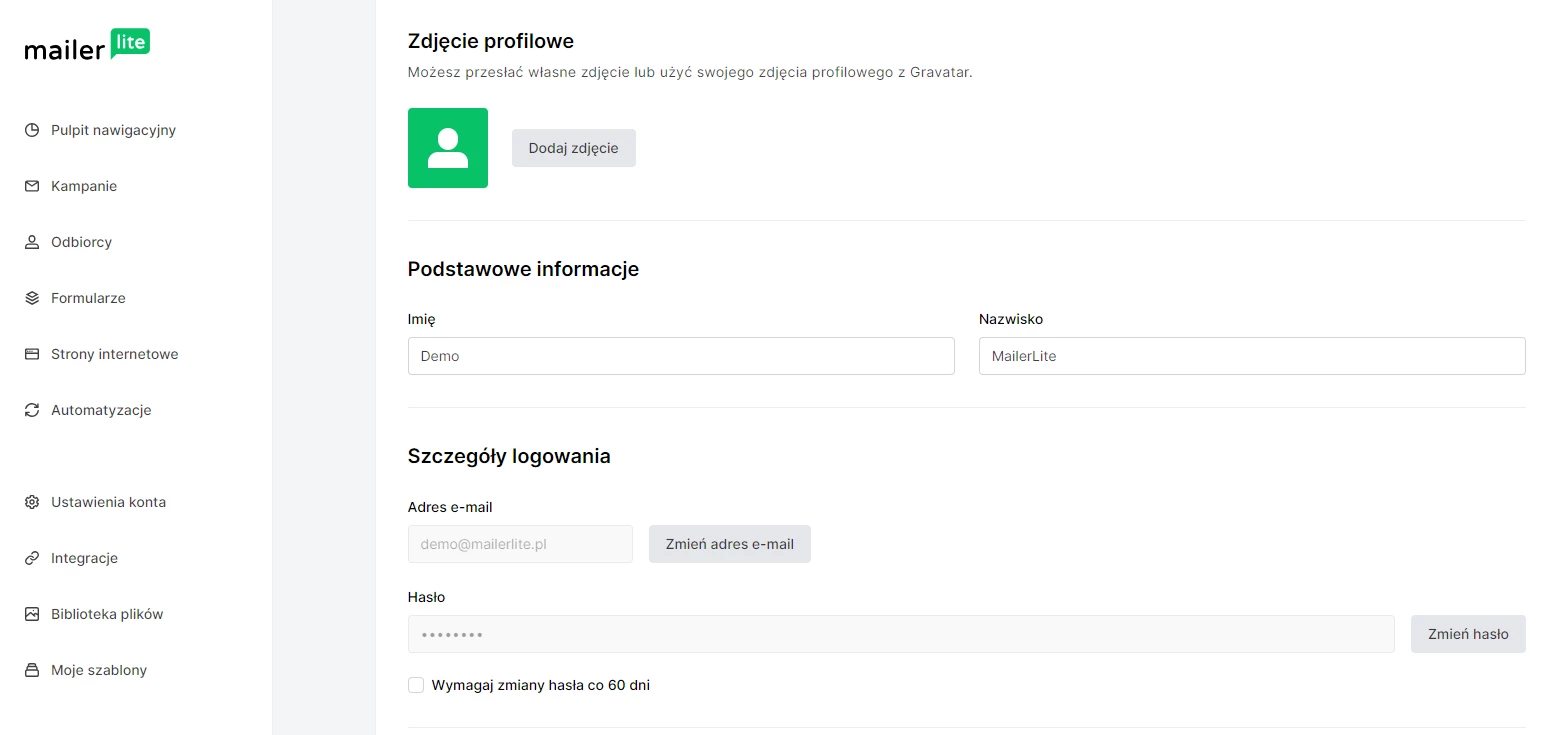Image resolution: width=1559 pixels, height=735 pixels.
Task: Focus the Nazwisko input field
Action: 1251,356
